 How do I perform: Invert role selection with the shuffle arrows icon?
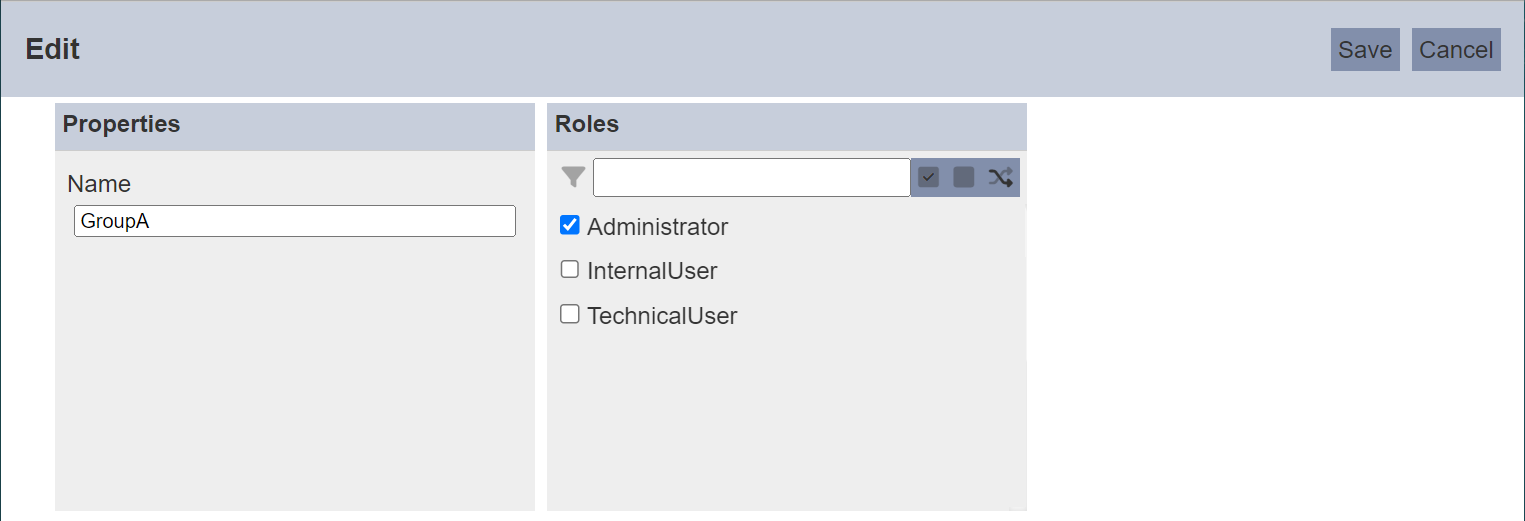coord(1001,178)
